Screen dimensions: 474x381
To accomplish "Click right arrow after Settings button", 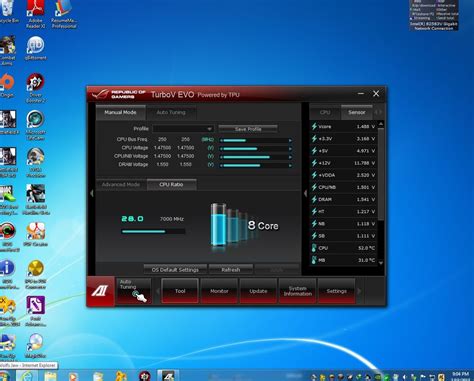I will click(359, 291).
